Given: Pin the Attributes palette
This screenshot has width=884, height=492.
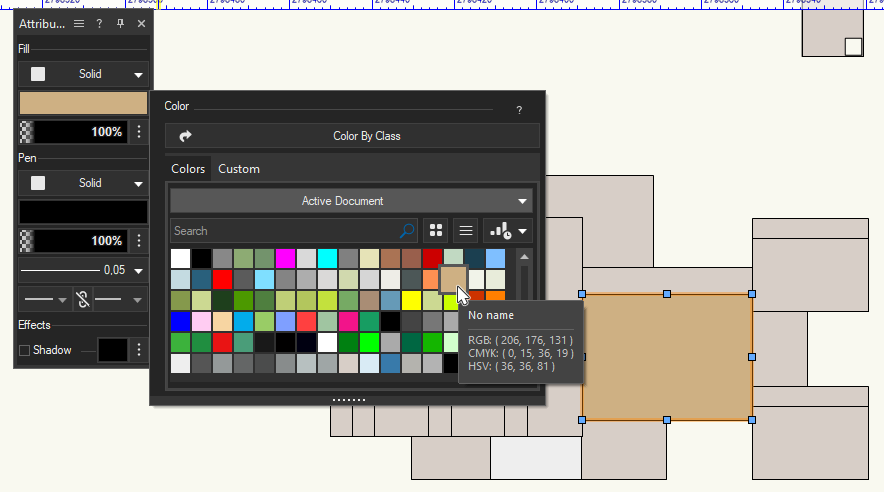Looking at the screenshot, I should tap(120, 23).
